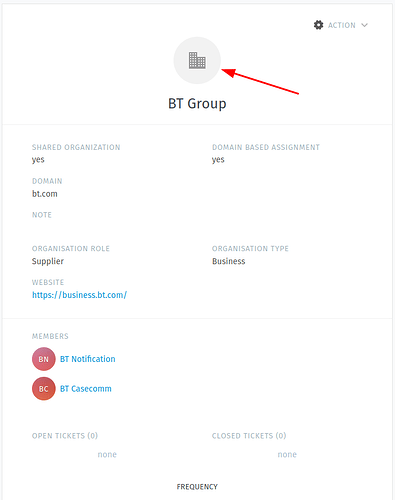The height and width of the screenshot is (500, 395).
Task: Click the Members section heading
Action: point(50,336)
